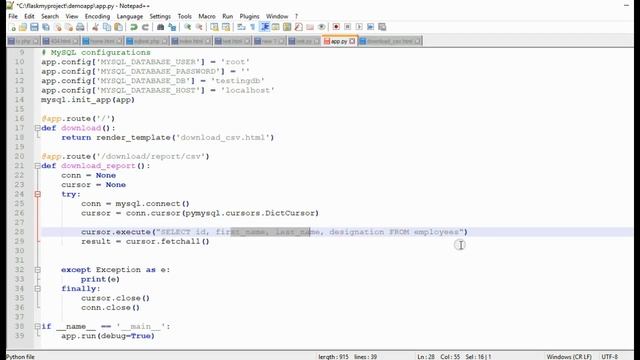Toggle word wrap in toolbar
The width and height of the screenshot is (640, 360).
click(241, 27)
